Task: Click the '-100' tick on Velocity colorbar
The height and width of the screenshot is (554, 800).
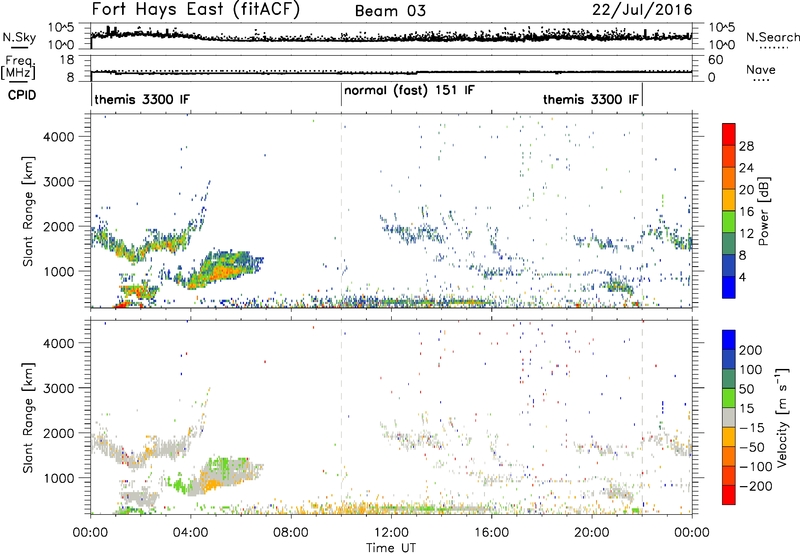Action: coord(756,466)
